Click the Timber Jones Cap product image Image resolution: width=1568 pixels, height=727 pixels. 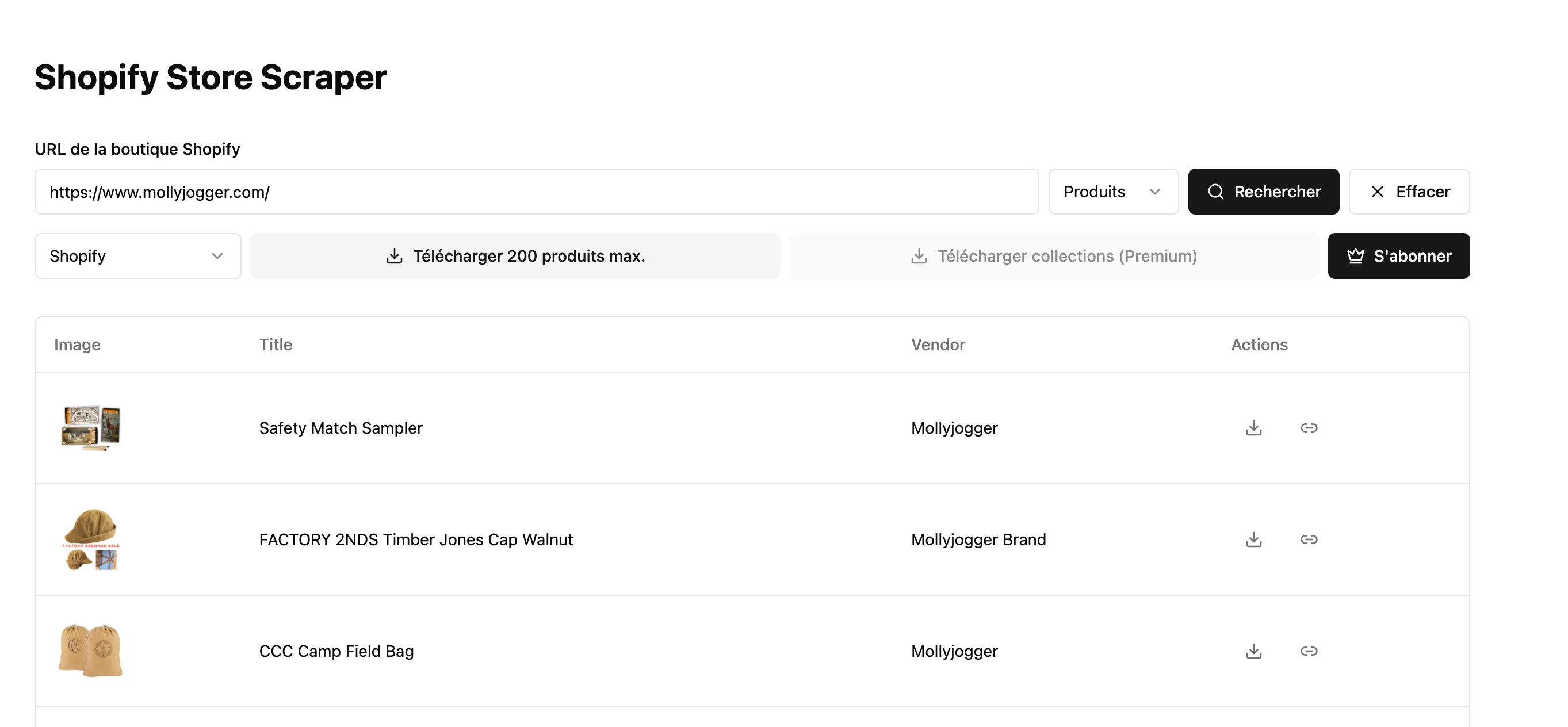91,539
